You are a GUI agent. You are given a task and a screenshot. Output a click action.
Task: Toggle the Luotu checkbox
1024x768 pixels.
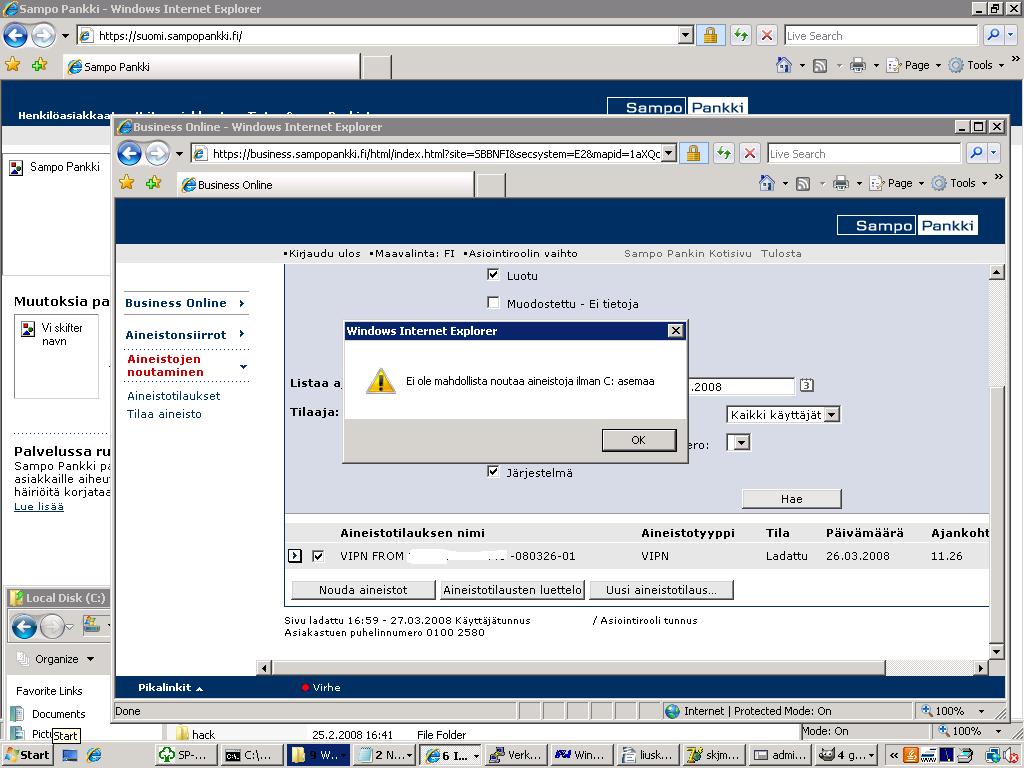(493, 275)
